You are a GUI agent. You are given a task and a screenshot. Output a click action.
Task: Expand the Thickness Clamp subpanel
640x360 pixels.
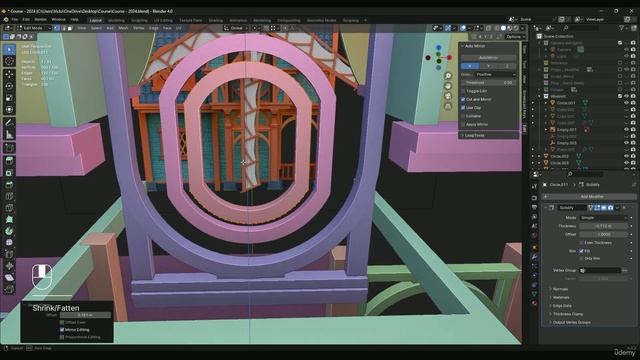567,314
